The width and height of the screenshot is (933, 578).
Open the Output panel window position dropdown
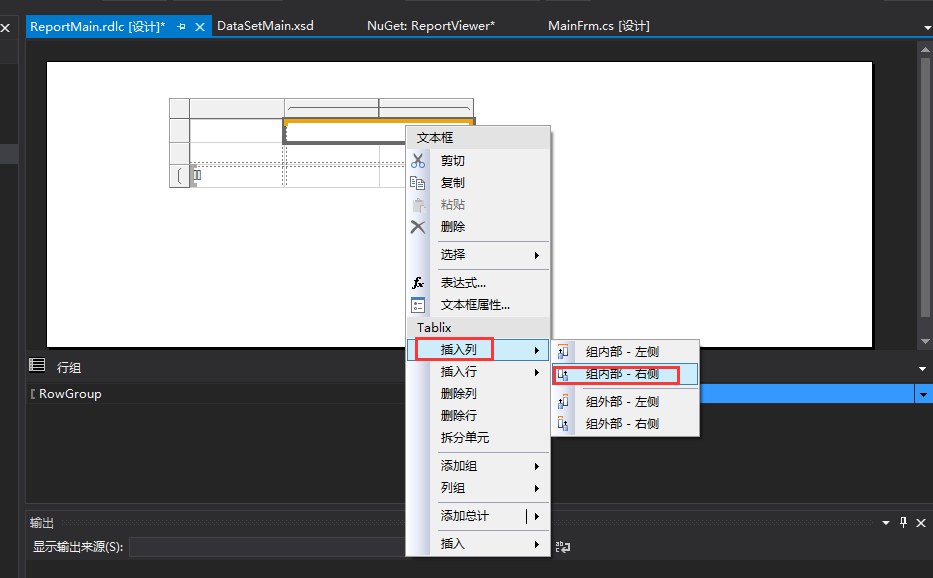885,523
